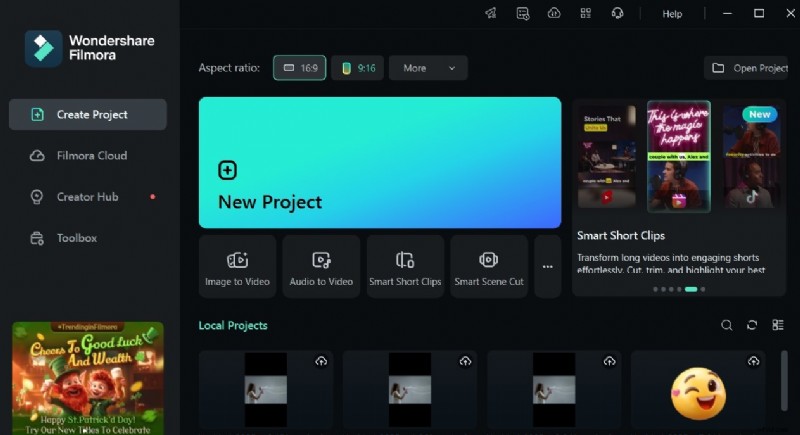Search local projects with the magnifier icon
Image resolution: width=800 pixels, height=435 pixels.
click(727, 325)
